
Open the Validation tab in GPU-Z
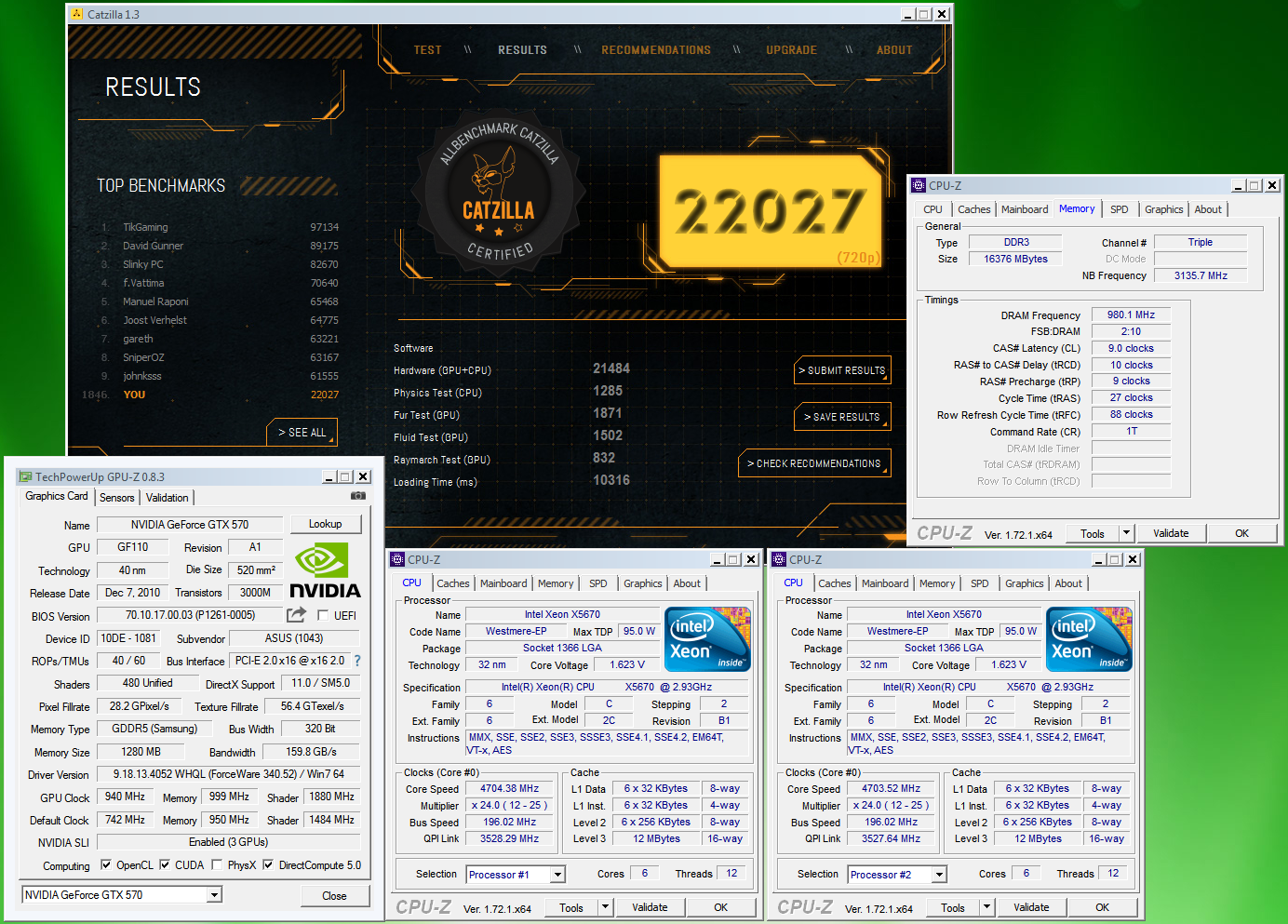coord(168,498)
